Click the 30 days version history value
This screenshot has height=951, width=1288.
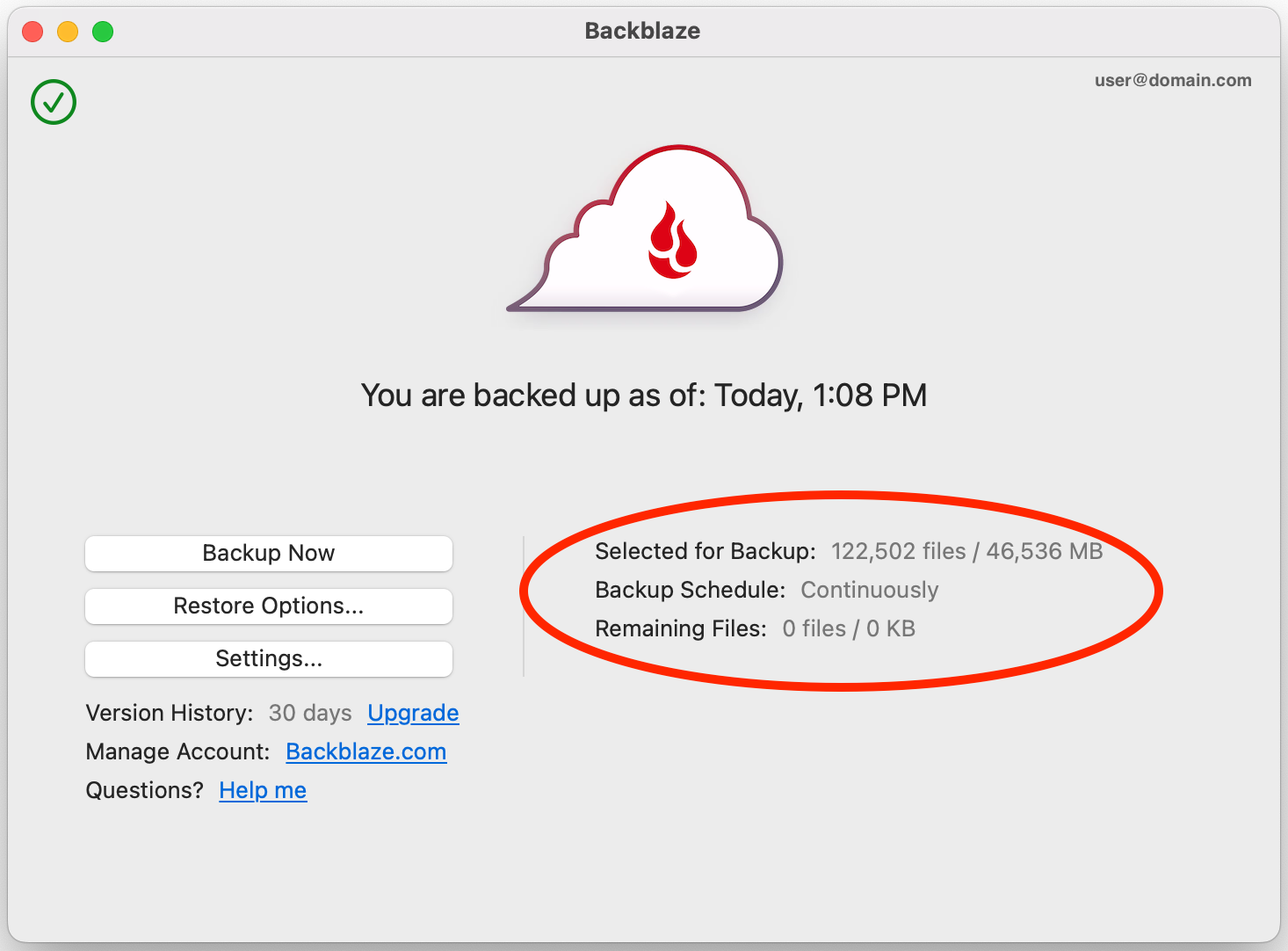(x=310, y=713)
